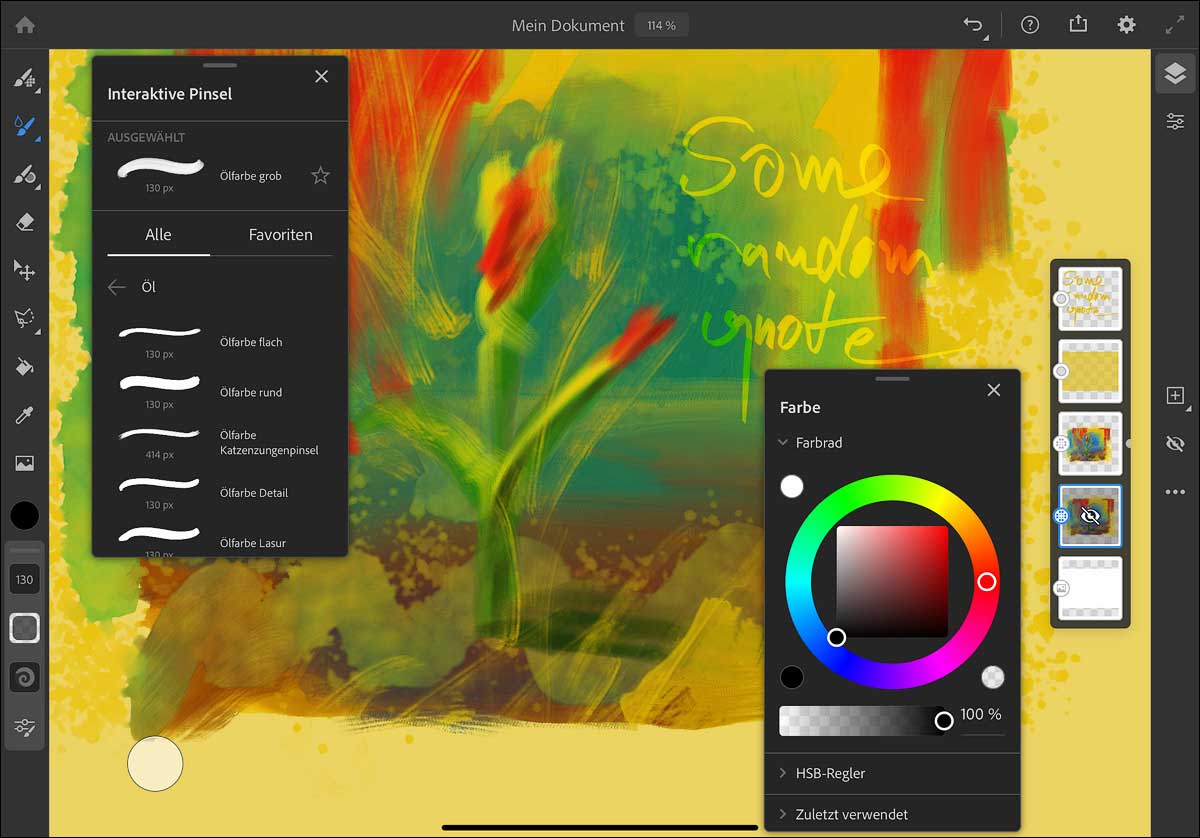Select the colorful painting layer thumbnail
This screenshot has width=1200, height=838.
click(x=1091, y=443)
